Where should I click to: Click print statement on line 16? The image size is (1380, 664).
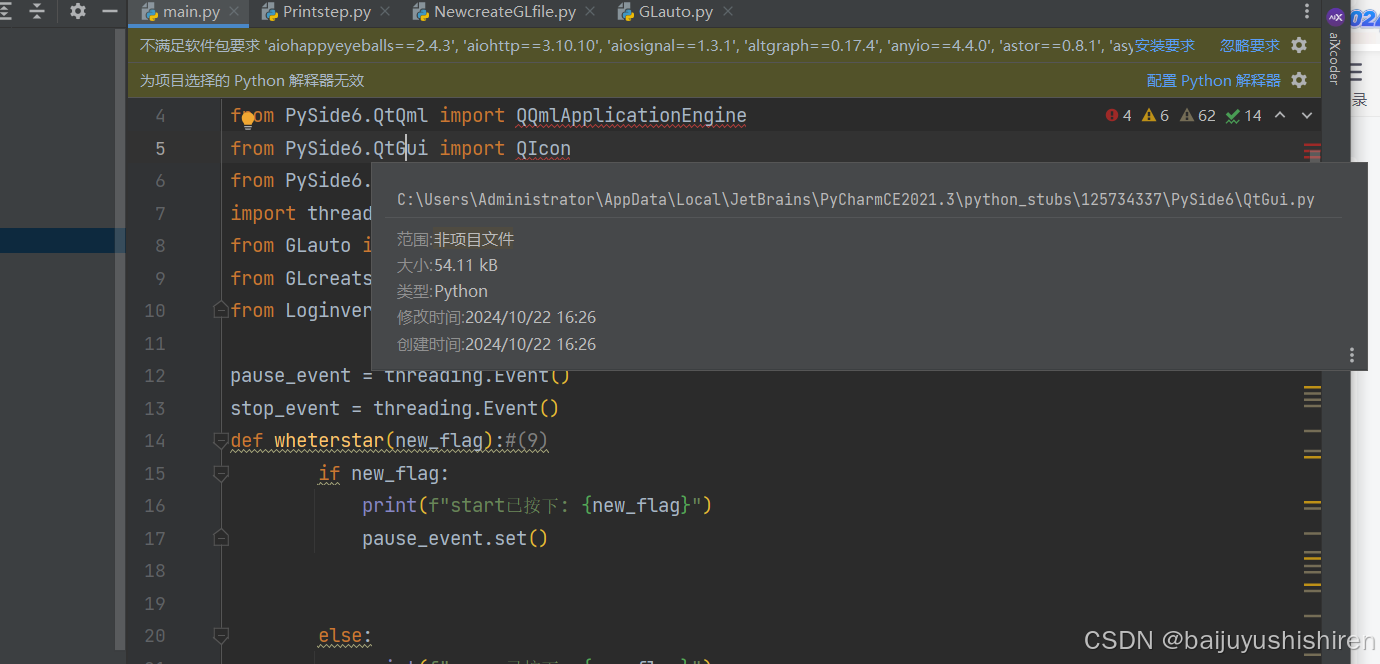coord(537,506)
